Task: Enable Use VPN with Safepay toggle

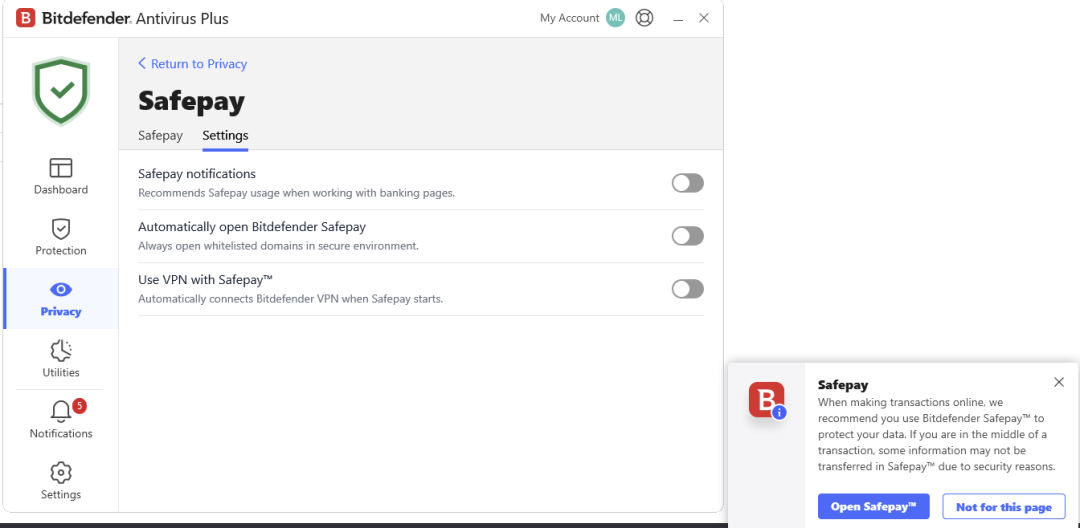Action: (x=687, y=289)
